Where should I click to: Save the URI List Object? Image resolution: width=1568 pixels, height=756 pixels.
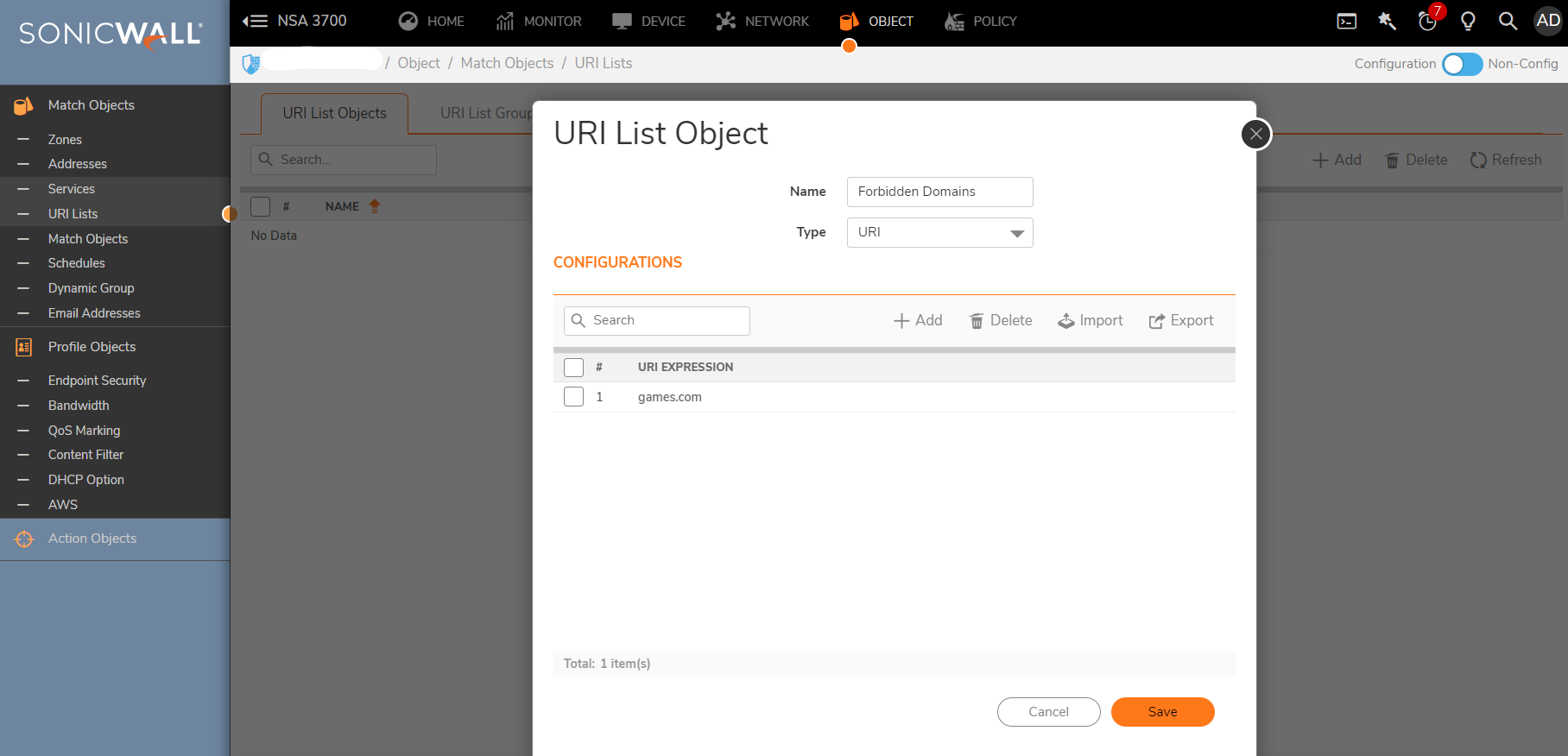(x=1162, y=712)
